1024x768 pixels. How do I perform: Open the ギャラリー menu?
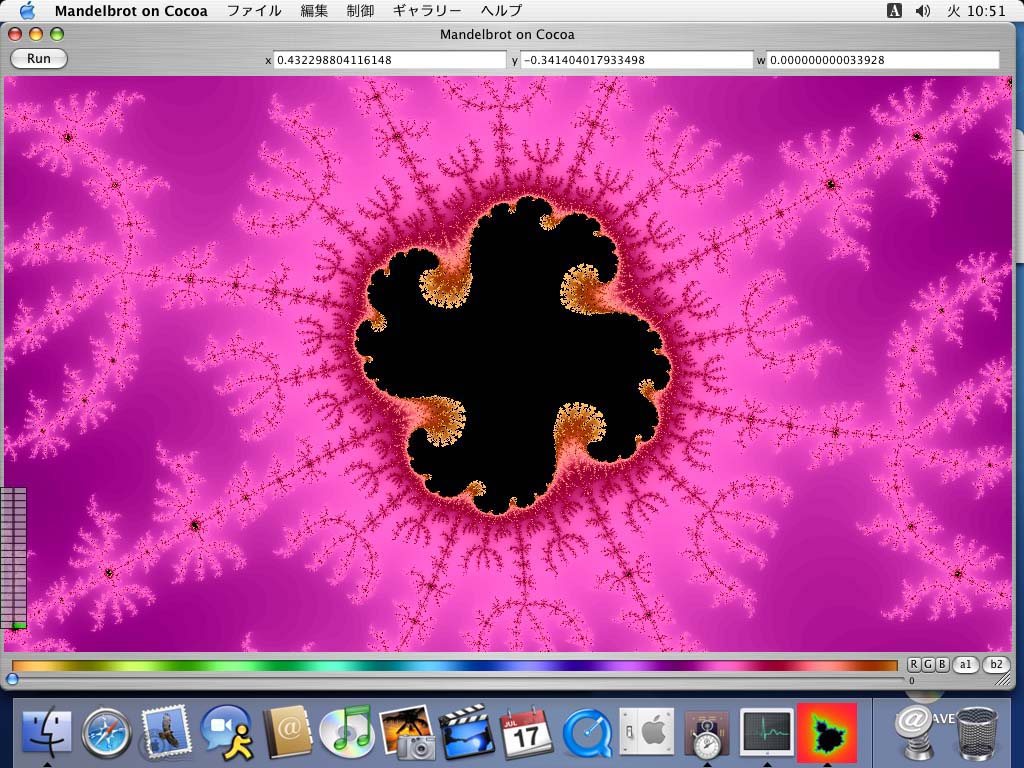point(427,10)
